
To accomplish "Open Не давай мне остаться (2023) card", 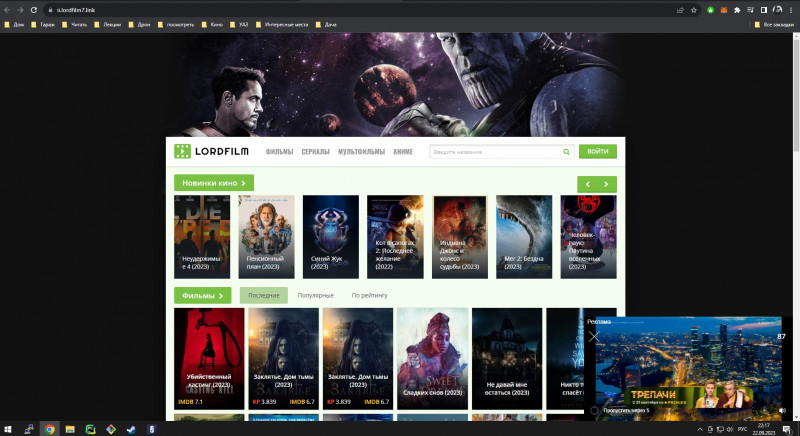I will [507, 358].
